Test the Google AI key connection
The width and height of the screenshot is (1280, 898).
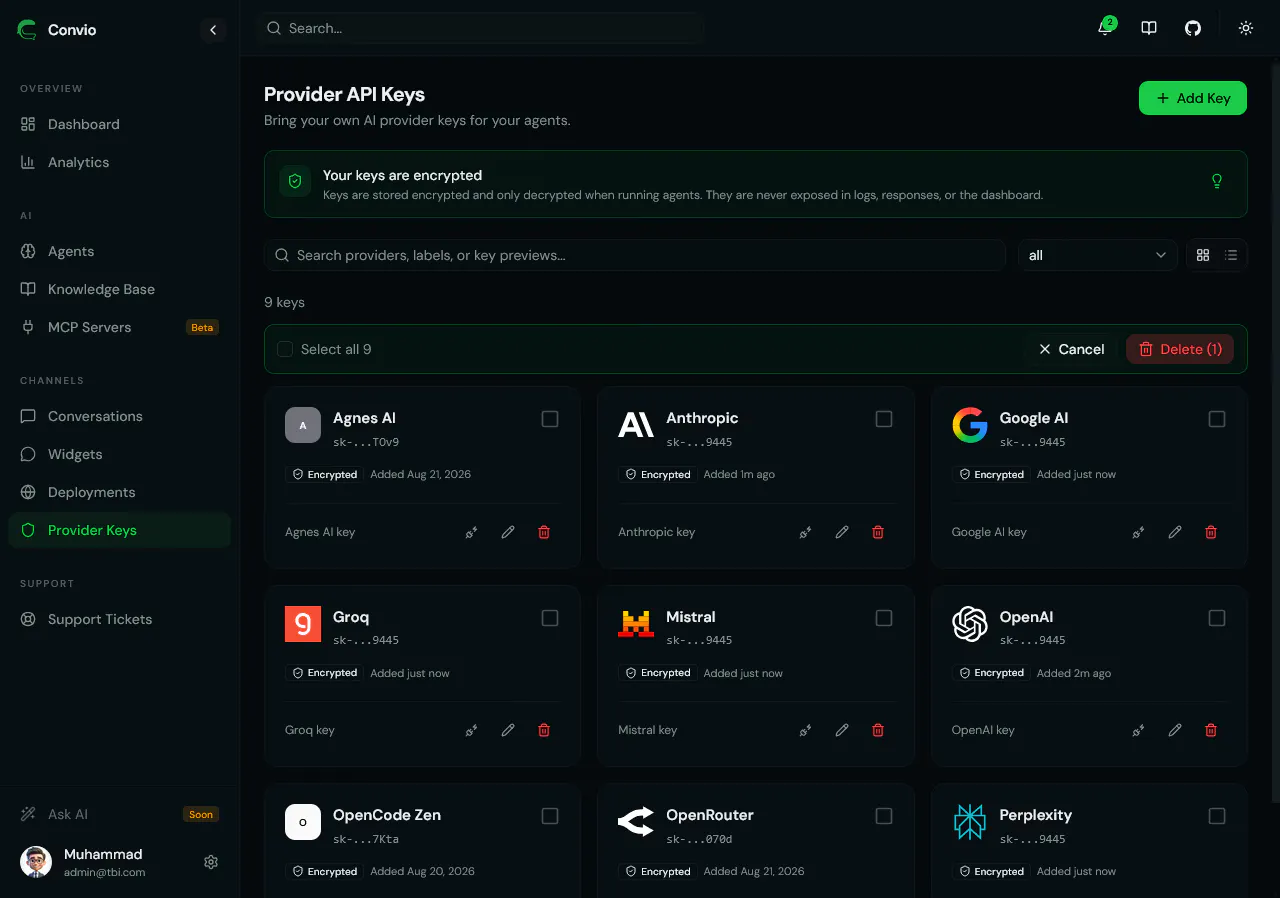[x=1138, y=532]
